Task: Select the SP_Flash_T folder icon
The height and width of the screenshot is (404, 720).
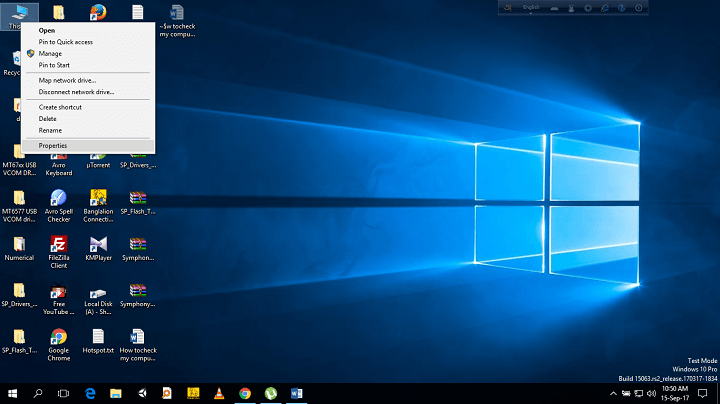Action: [19, 342]
